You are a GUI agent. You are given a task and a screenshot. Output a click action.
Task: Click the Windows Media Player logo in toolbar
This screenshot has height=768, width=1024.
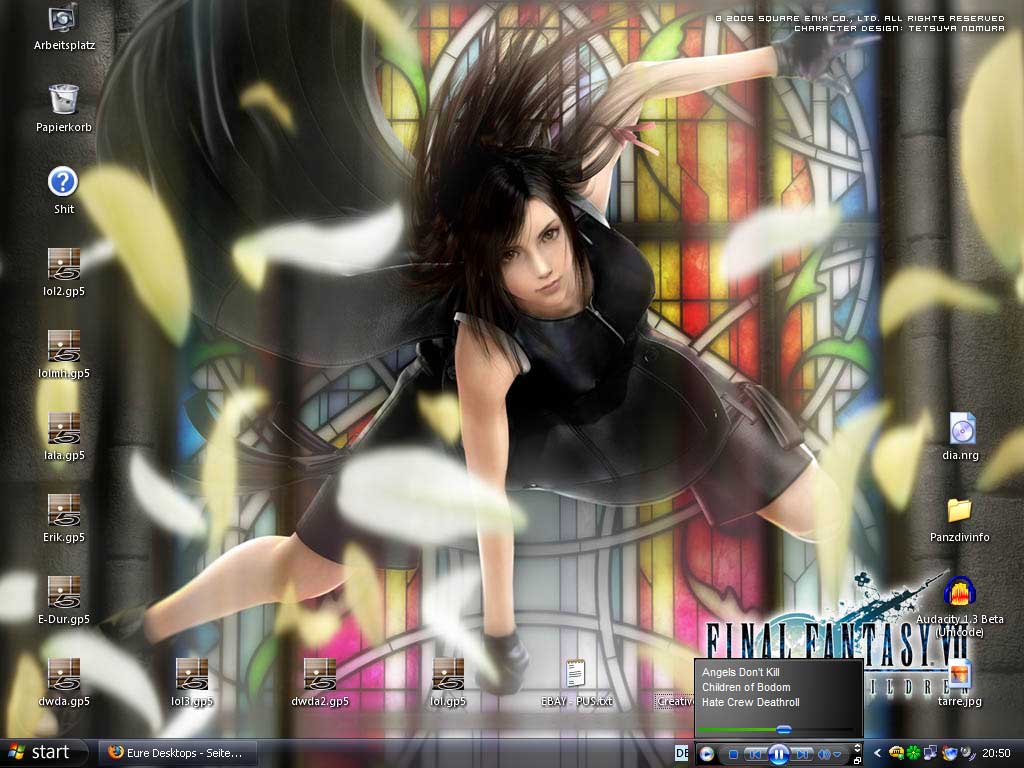coord(707,754)
